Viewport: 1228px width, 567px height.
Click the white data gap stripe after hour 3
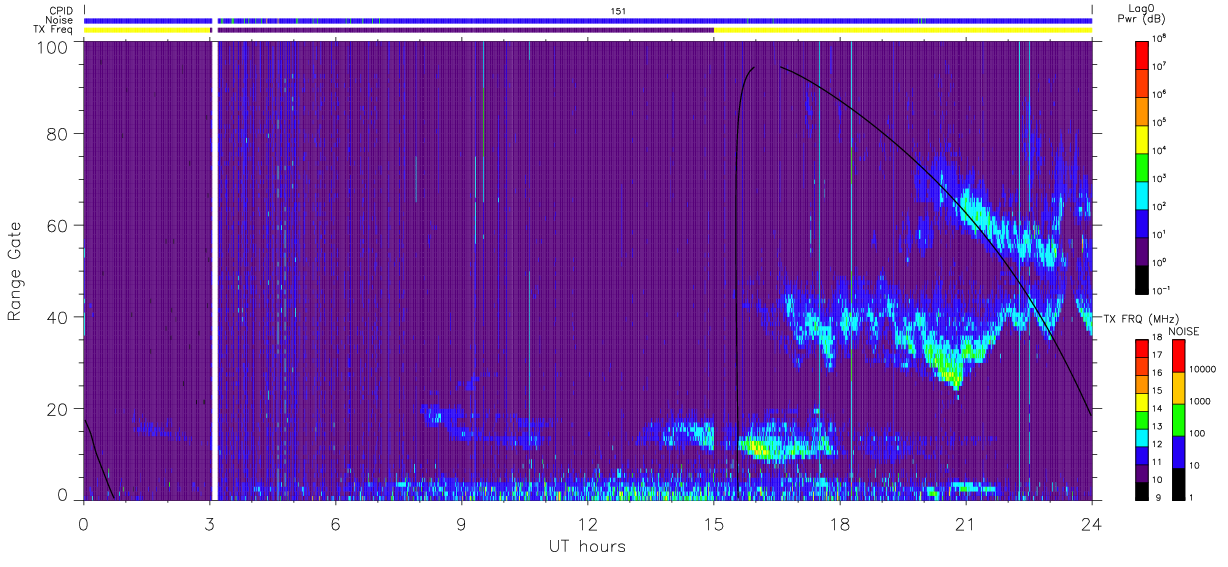point(214,272)
